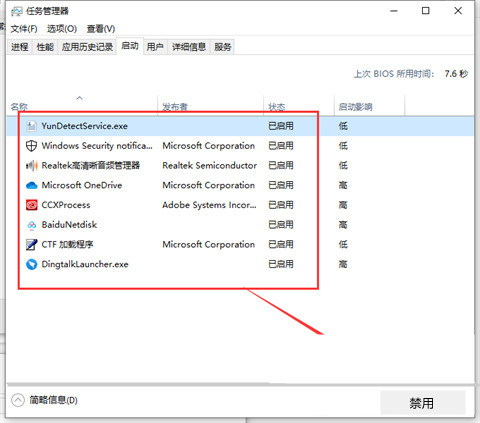Click the CCXProcess Adobe icon
480x423 pixels.
pyautogui.click(x=31, y=205)
